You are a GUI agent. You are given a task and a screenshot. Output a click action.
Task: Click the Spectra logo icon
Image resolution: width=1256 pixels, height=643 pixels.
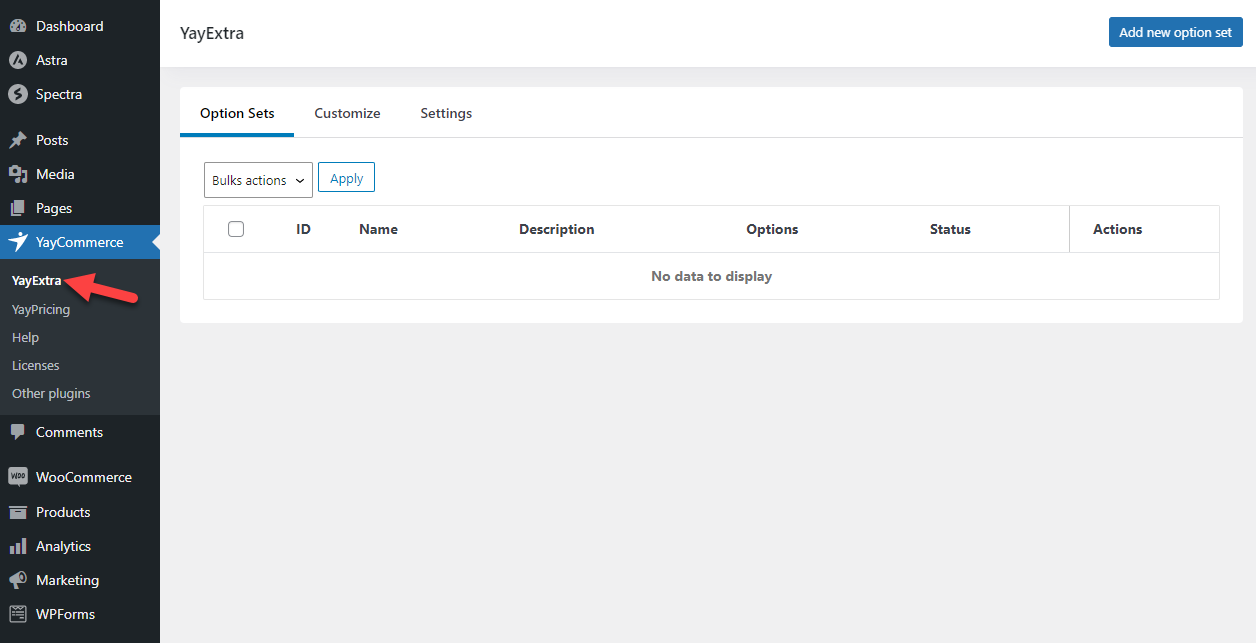point(18,94)
